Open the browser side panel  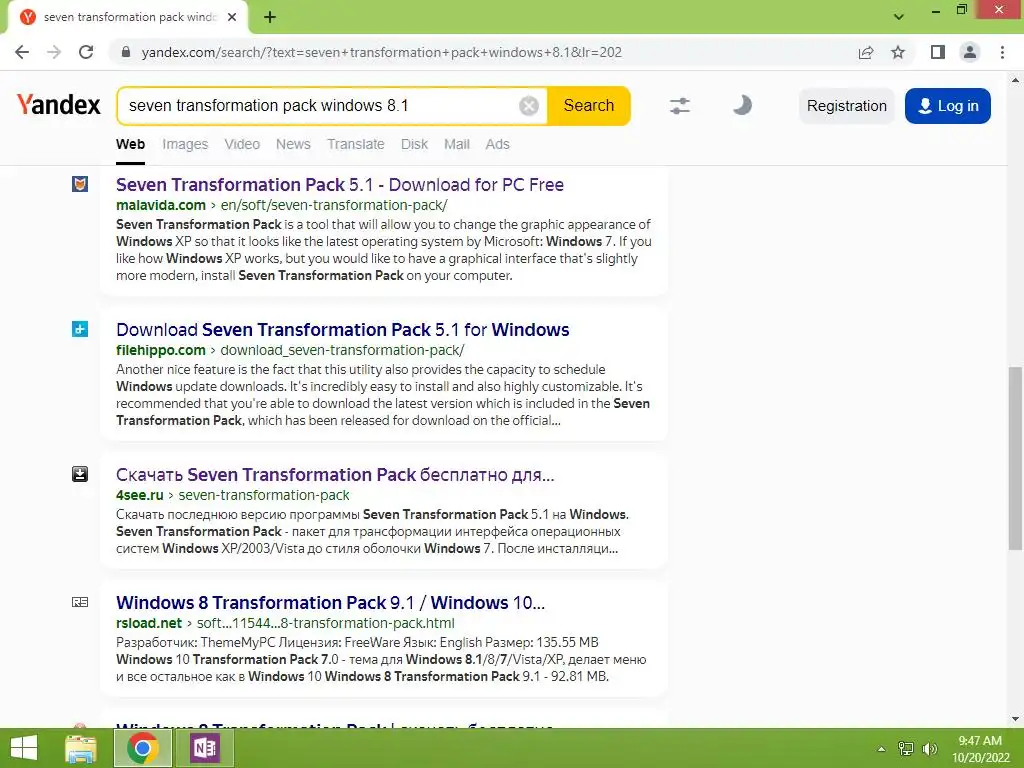click(x=938, y=52)
